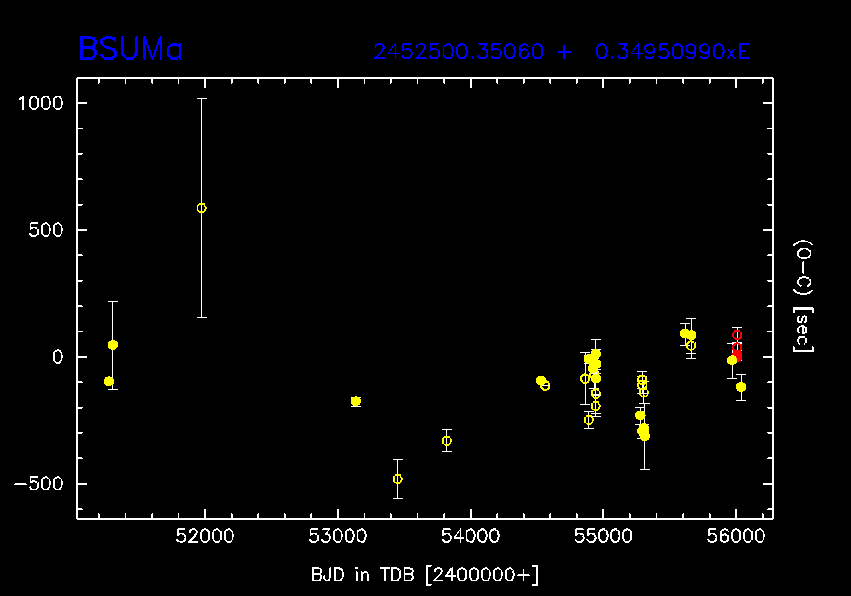Click the red data point near BJD 56000
The width and height of the screenshot is (851, 596).
pos(737,348)
